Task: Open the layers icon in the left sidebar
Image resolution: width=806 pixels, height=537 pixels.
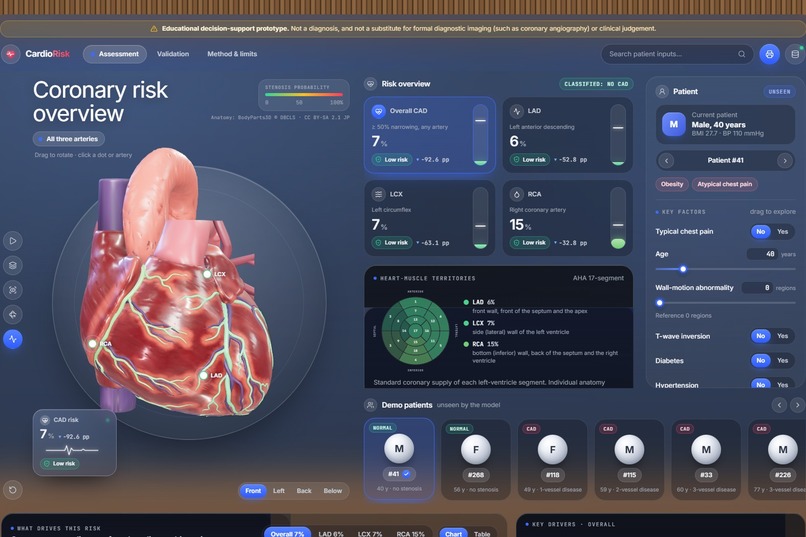Action: [x=13, y=265]
